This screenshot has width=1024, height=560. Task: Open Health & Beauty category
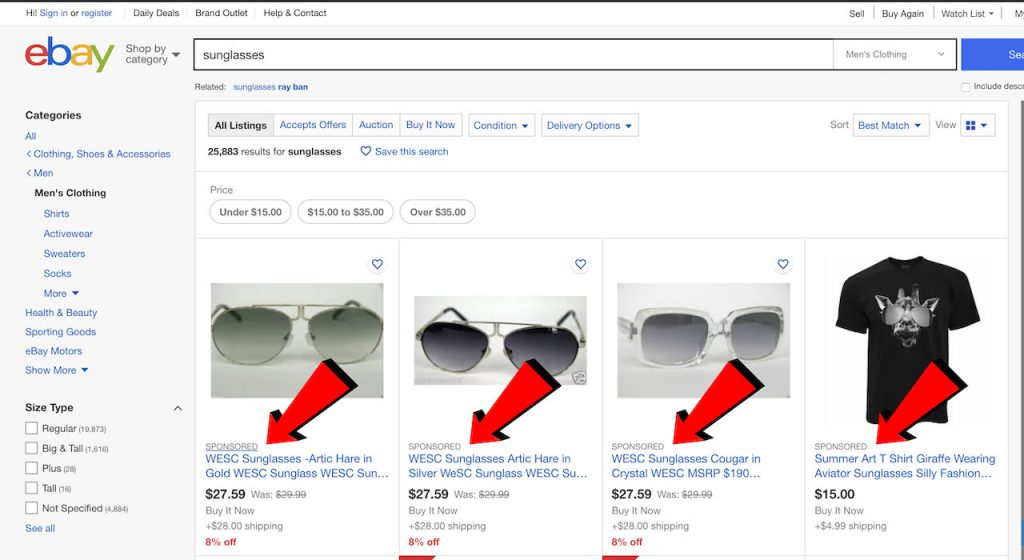coord(61,313)
